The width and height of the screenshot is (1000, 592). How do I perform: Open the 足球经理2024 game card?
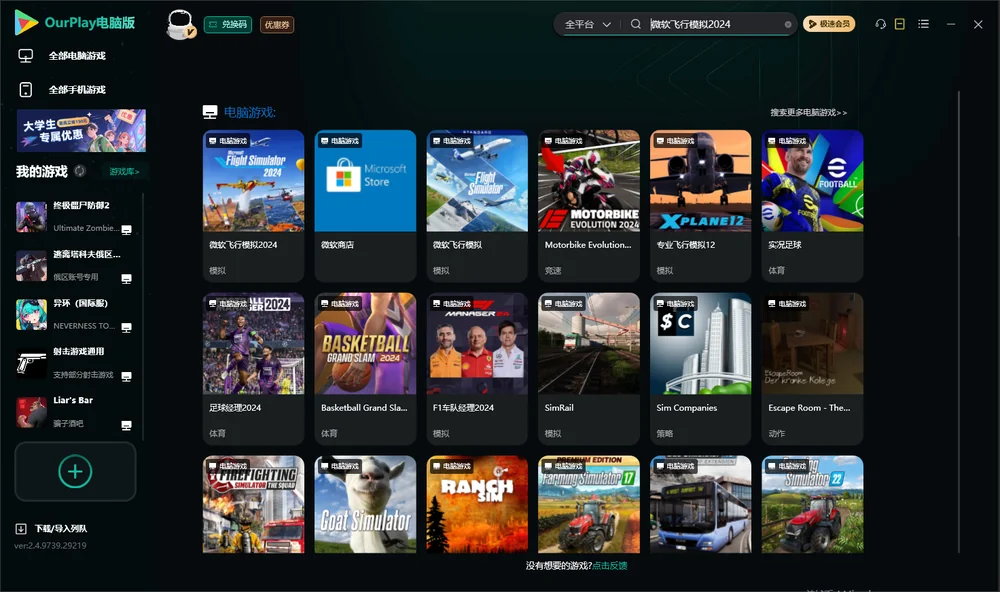[253, 369]
